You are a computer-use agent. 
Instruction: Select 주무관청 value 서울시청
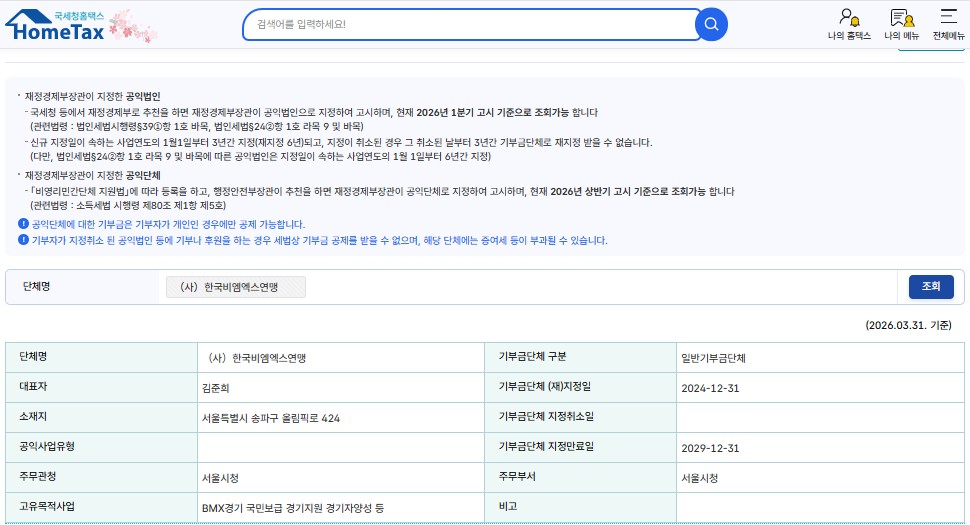pyautogui.click(x=220, y=478)
